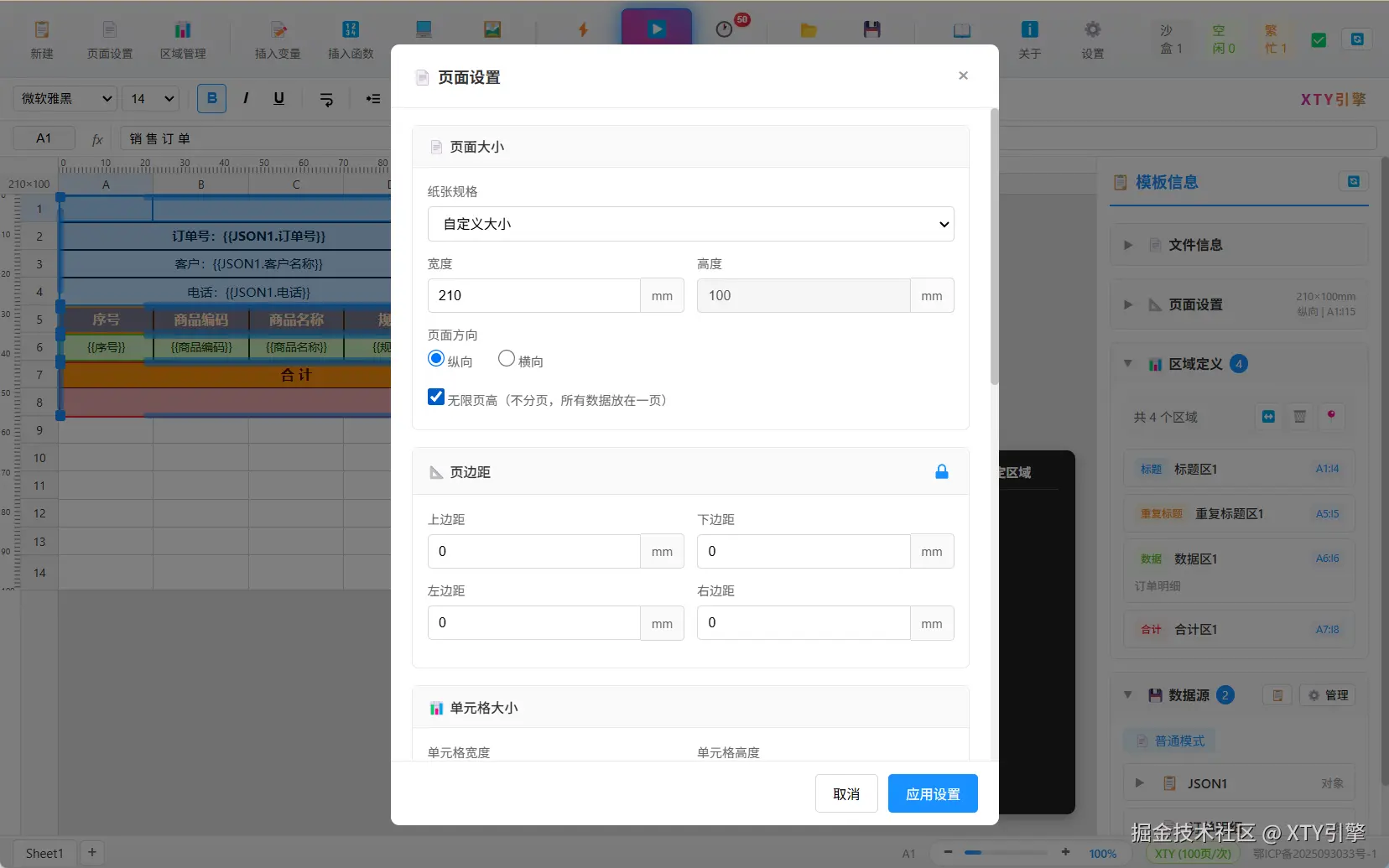Expand the JSON1 data source node
The height and width of the screenshot is (868, 1389).
pos(1139,783)
